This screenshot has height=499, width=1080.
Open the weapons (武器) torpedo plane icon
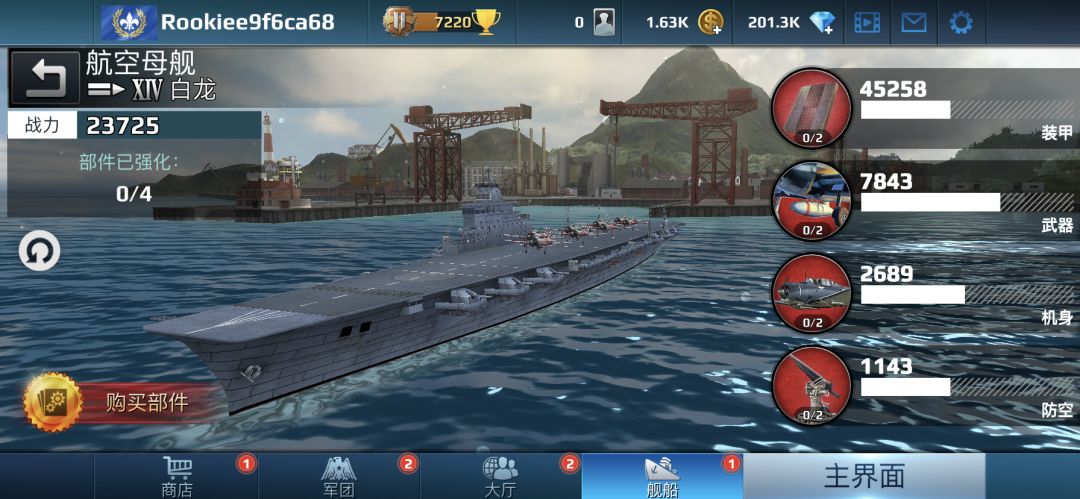coord(812,201)
